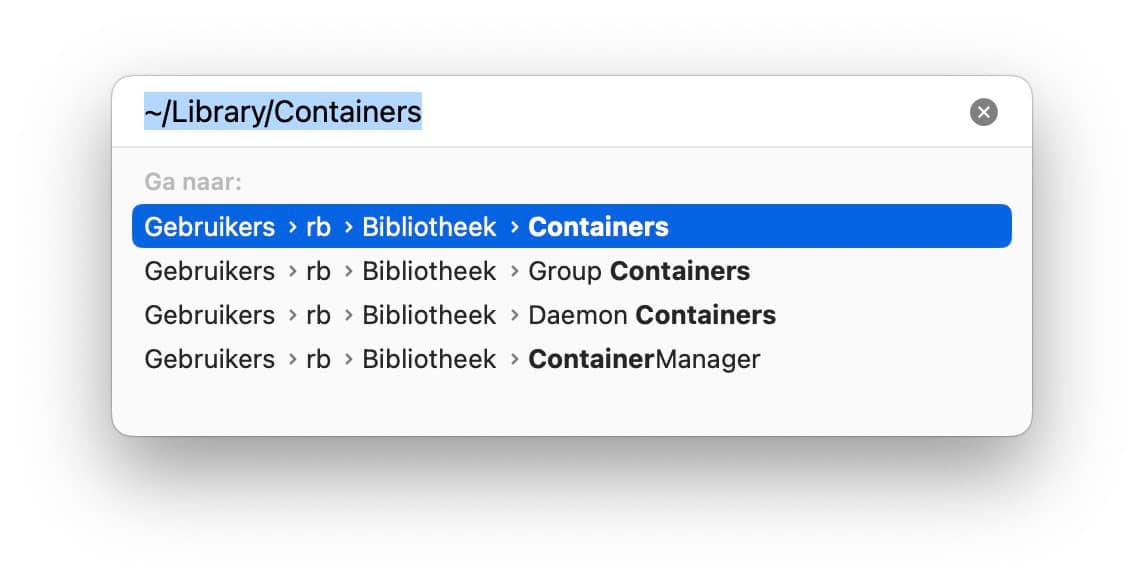Click Bibliotheek in the highlighted Containers row
This screenshot has width=1144, height=584.
[x=429, y=227]
